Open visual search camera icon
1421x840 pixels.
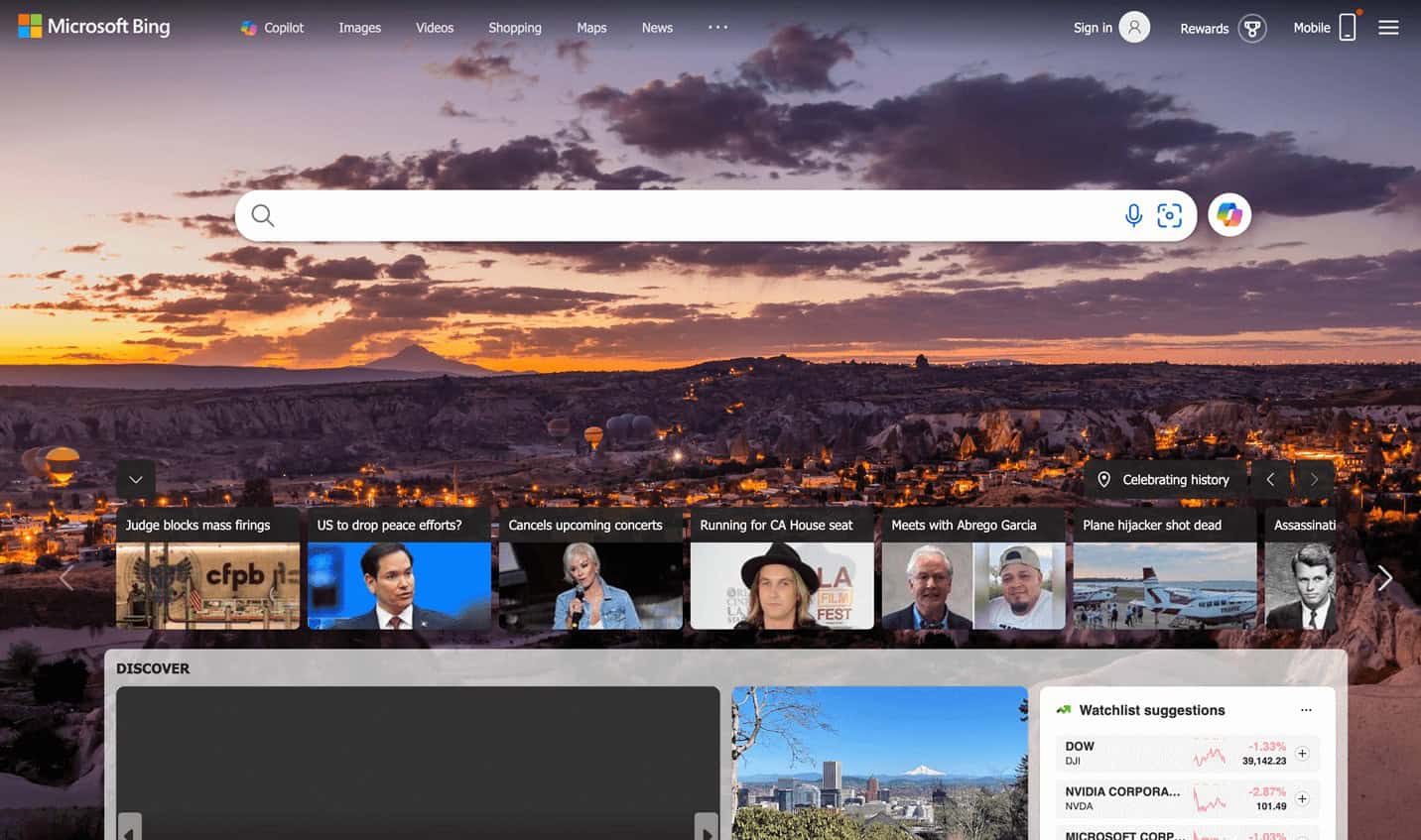pos(1169,215)
